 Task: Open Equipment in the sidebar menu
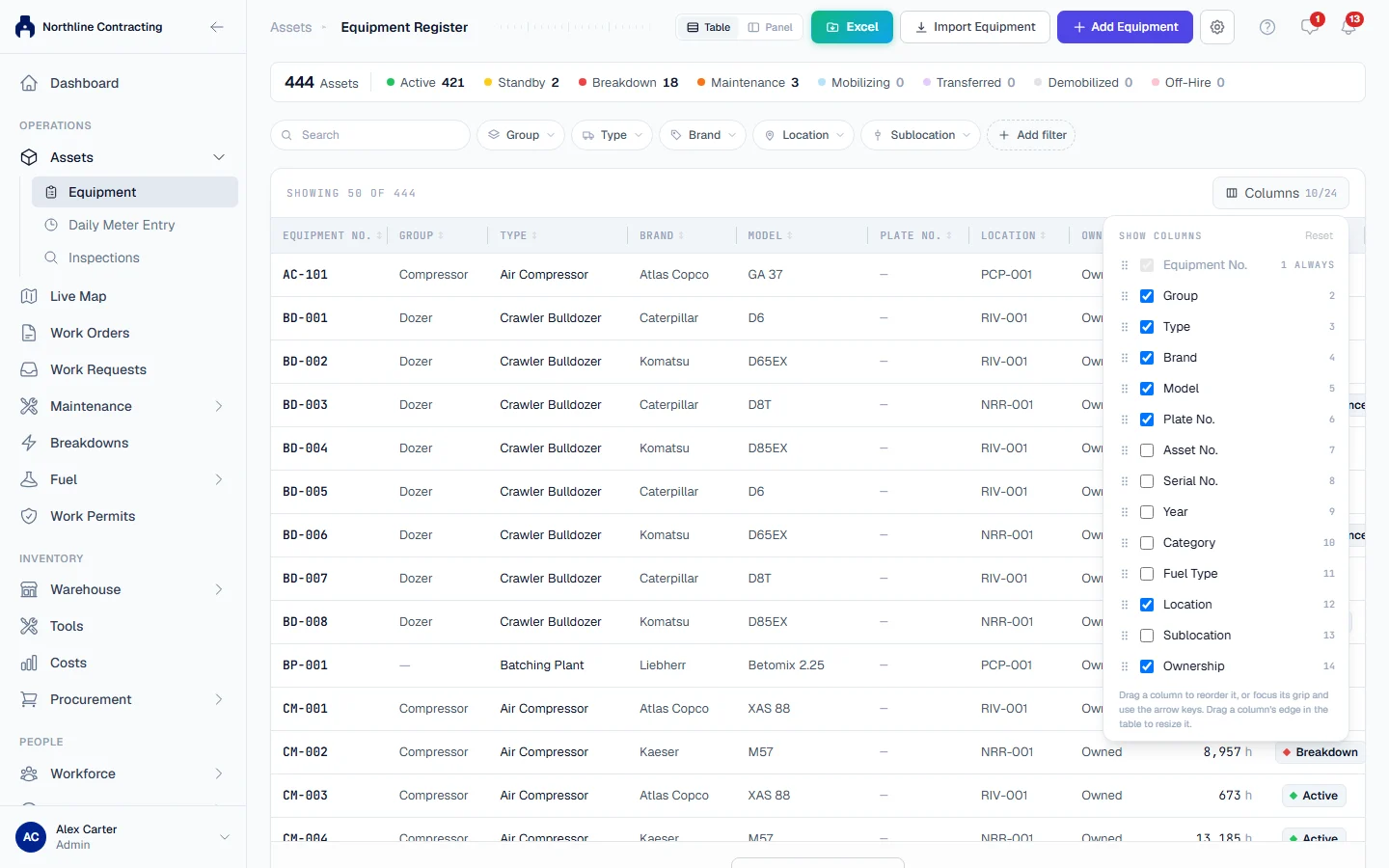pos(135,192)
